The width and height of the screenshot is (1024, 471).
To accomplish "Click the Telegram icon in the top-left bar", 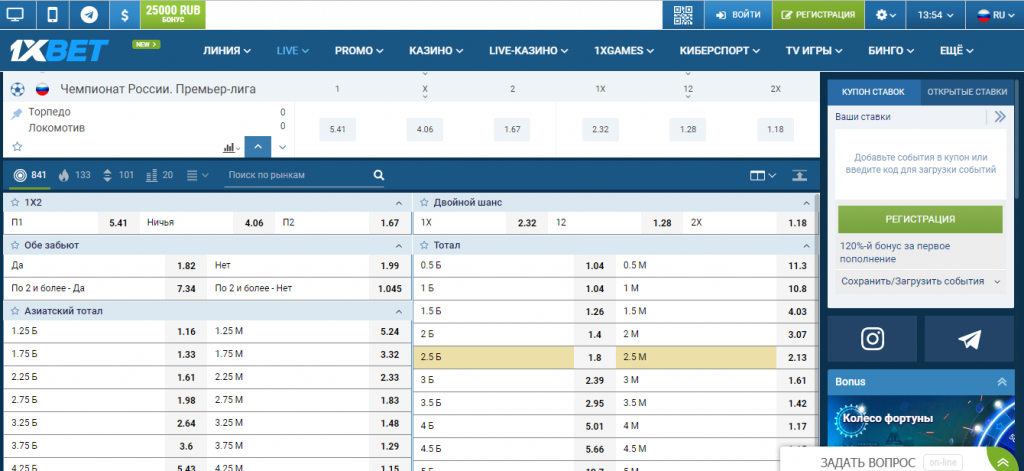I will click(x=89, y=15).
